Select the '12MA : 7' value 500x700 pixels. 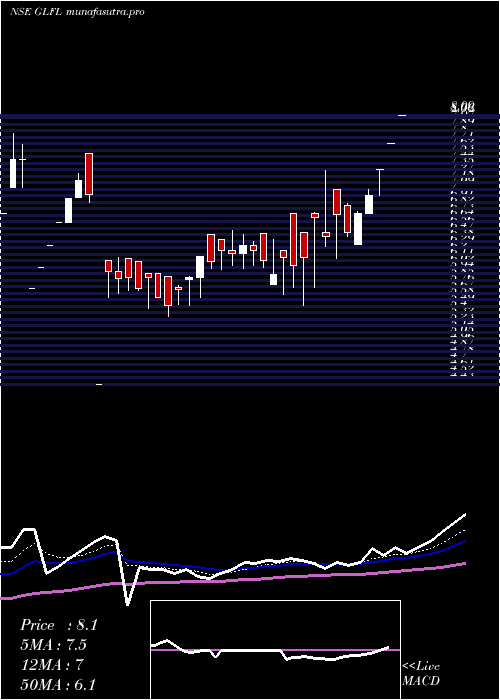point(52,665)
